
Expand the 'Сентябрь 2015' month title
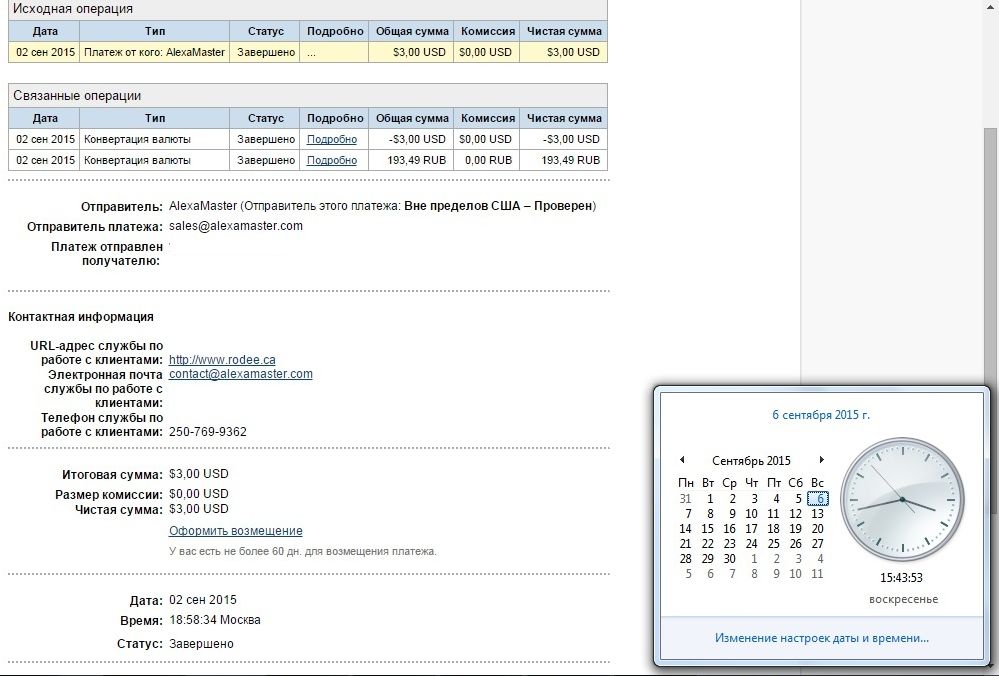751,461
